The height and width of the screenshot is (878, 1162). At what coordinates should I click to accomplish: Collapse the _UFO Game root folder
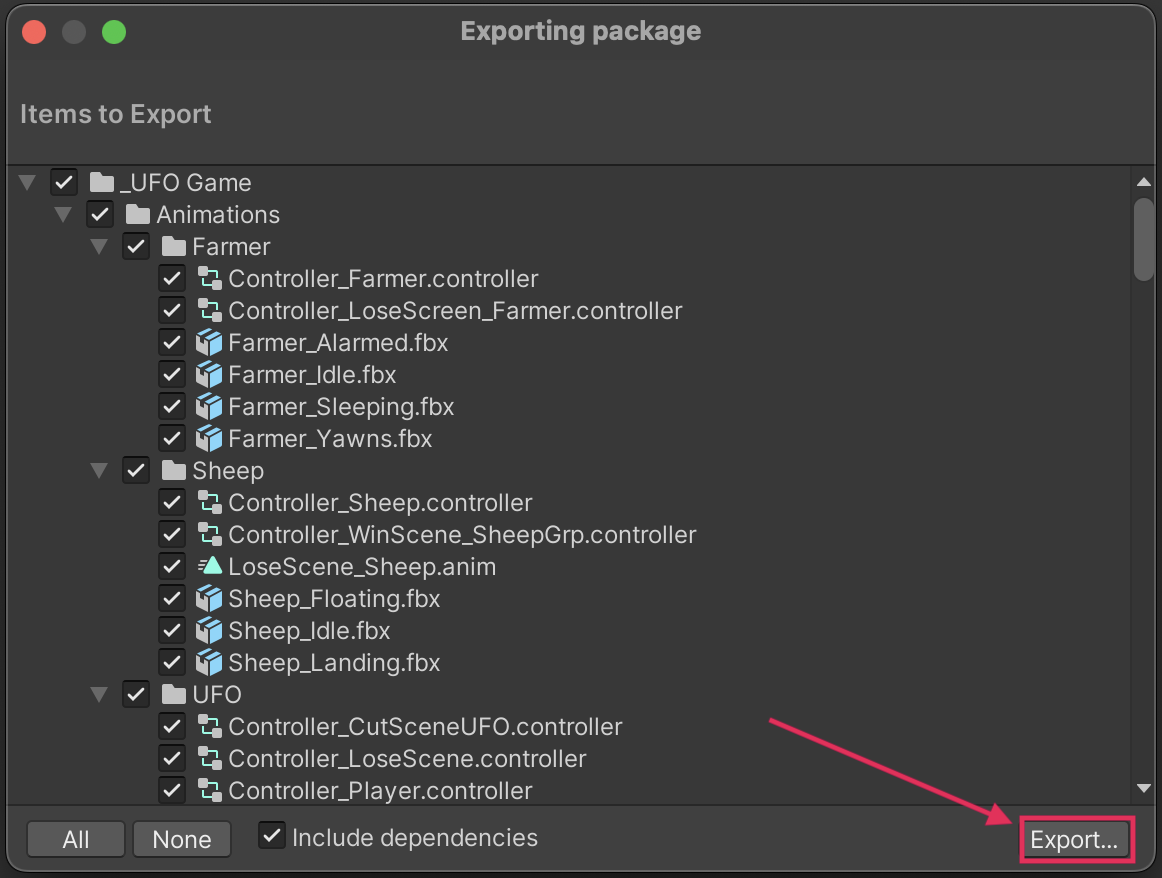tap(28, 183)
